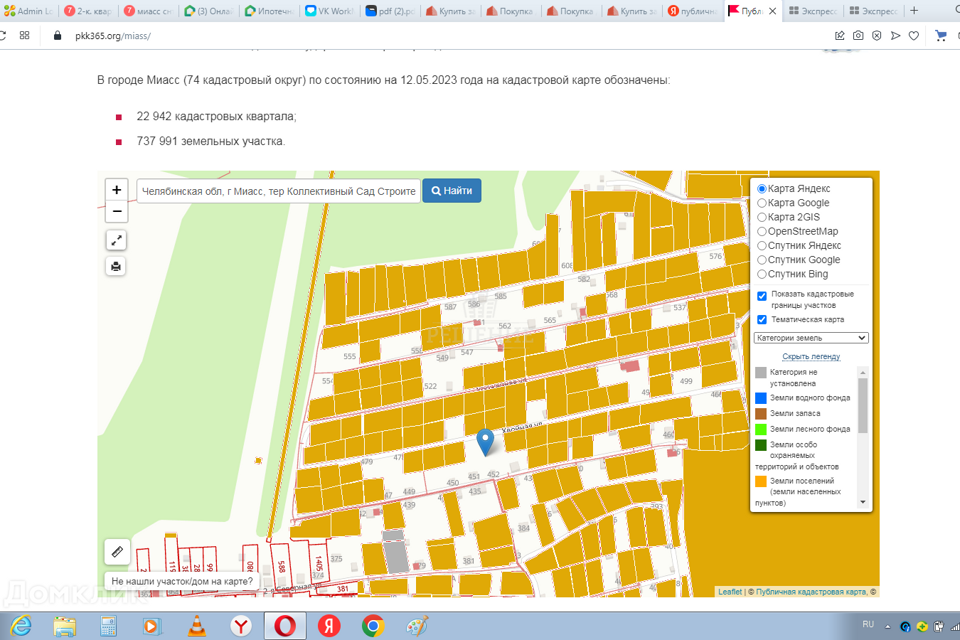Switch to the VK Work browser tab

point(329,11)
